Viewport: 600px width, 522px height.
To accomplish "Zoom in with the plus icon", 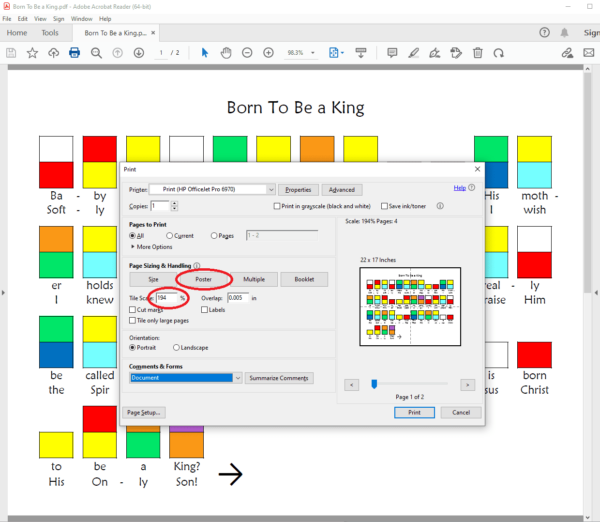I will pyautogui.click(x=269, y=53).
